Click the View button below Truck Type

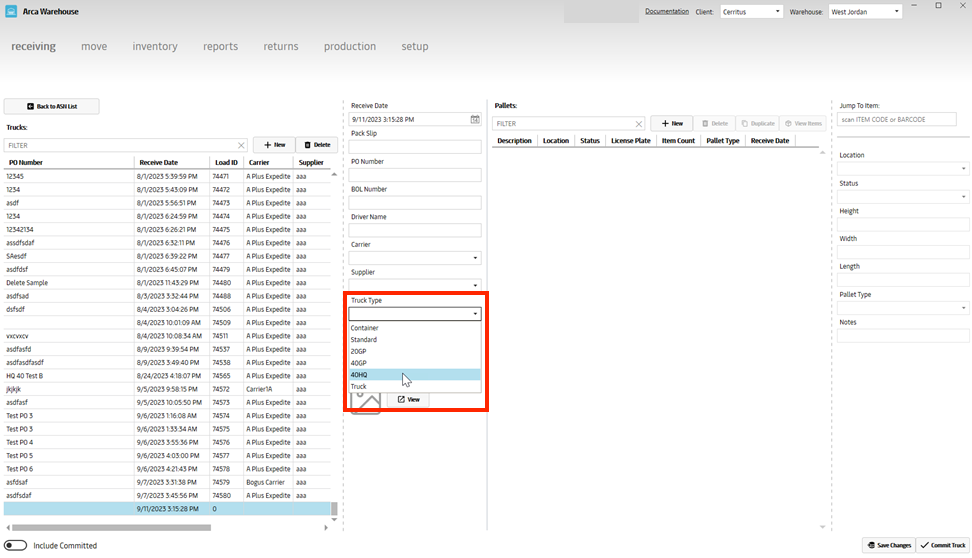pyautogui.click(x=408, y=399)
